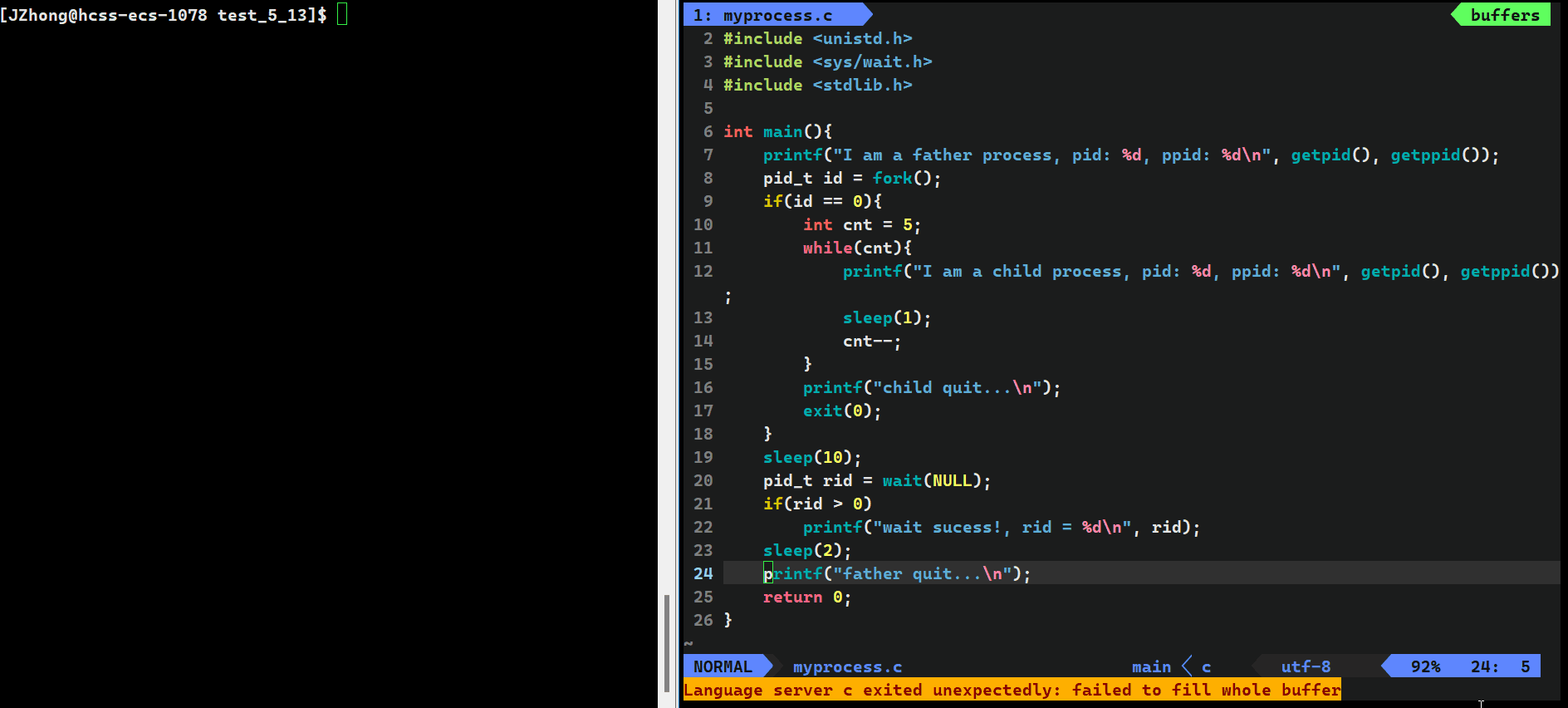Screen dimensions: 1568x708
Task: Click the closing brace on line 26
Action: pyautogui.click(x=728, y=620)
